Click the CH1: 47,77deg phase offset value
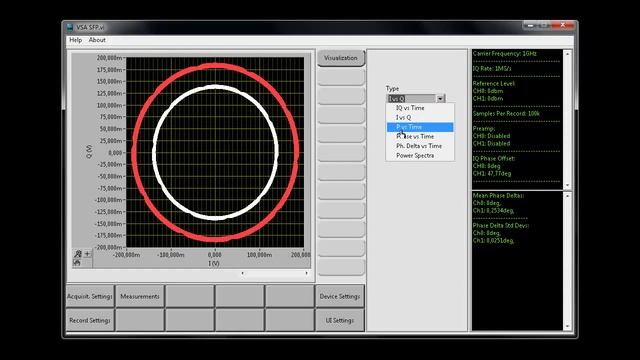Image resolution: width=640 pixels, height=360 pixels. 492,173
